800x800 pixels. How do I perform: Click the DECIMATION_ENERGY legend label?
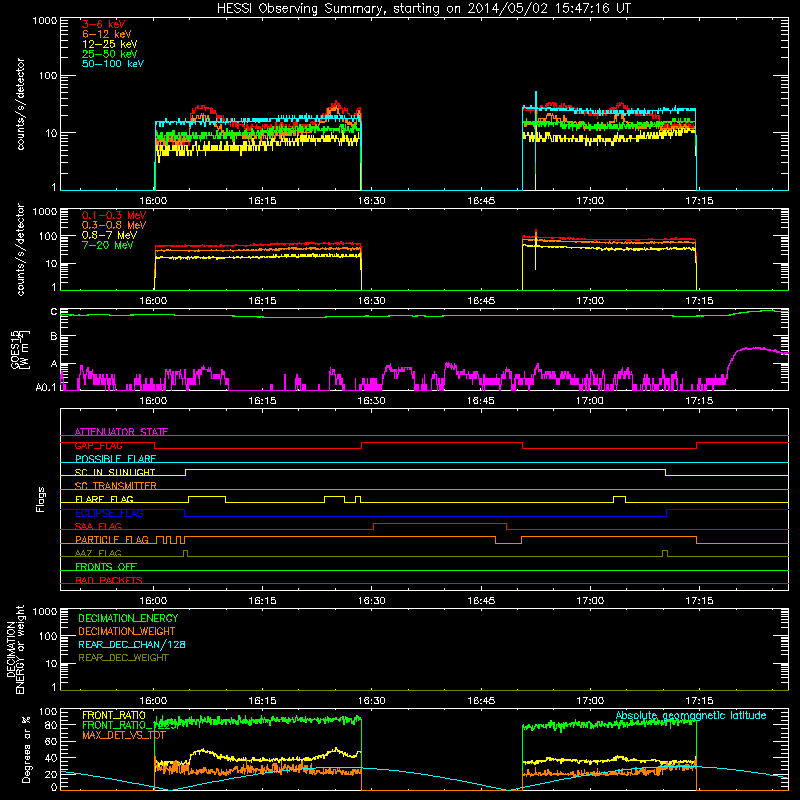point(128,618)
